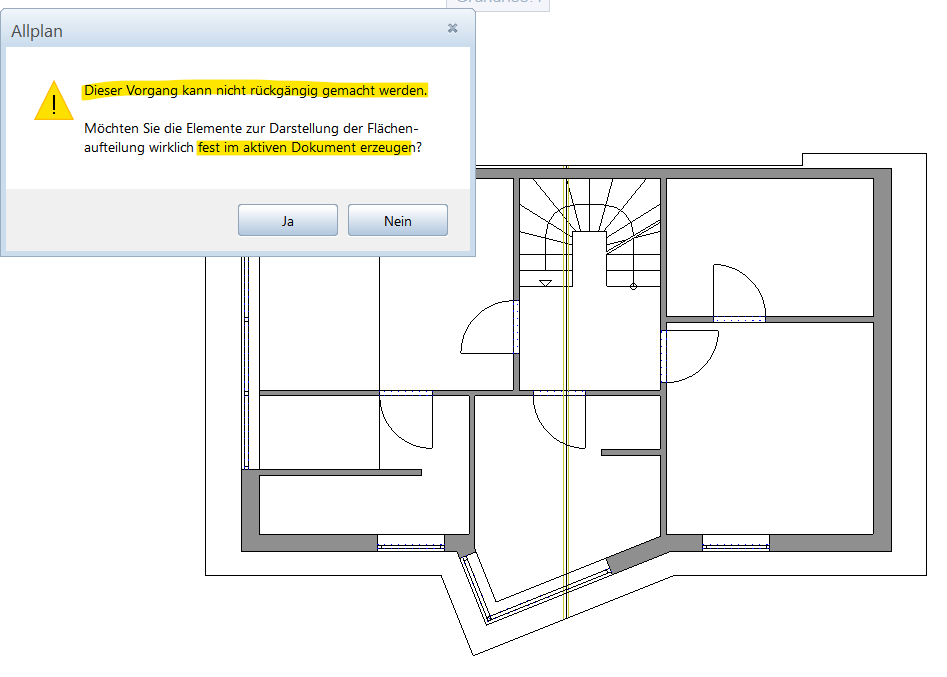Image resolution: width=947 pixels, height=677 pixels.
Task: Select the yellow vertical section line
Action: (566, 450)
